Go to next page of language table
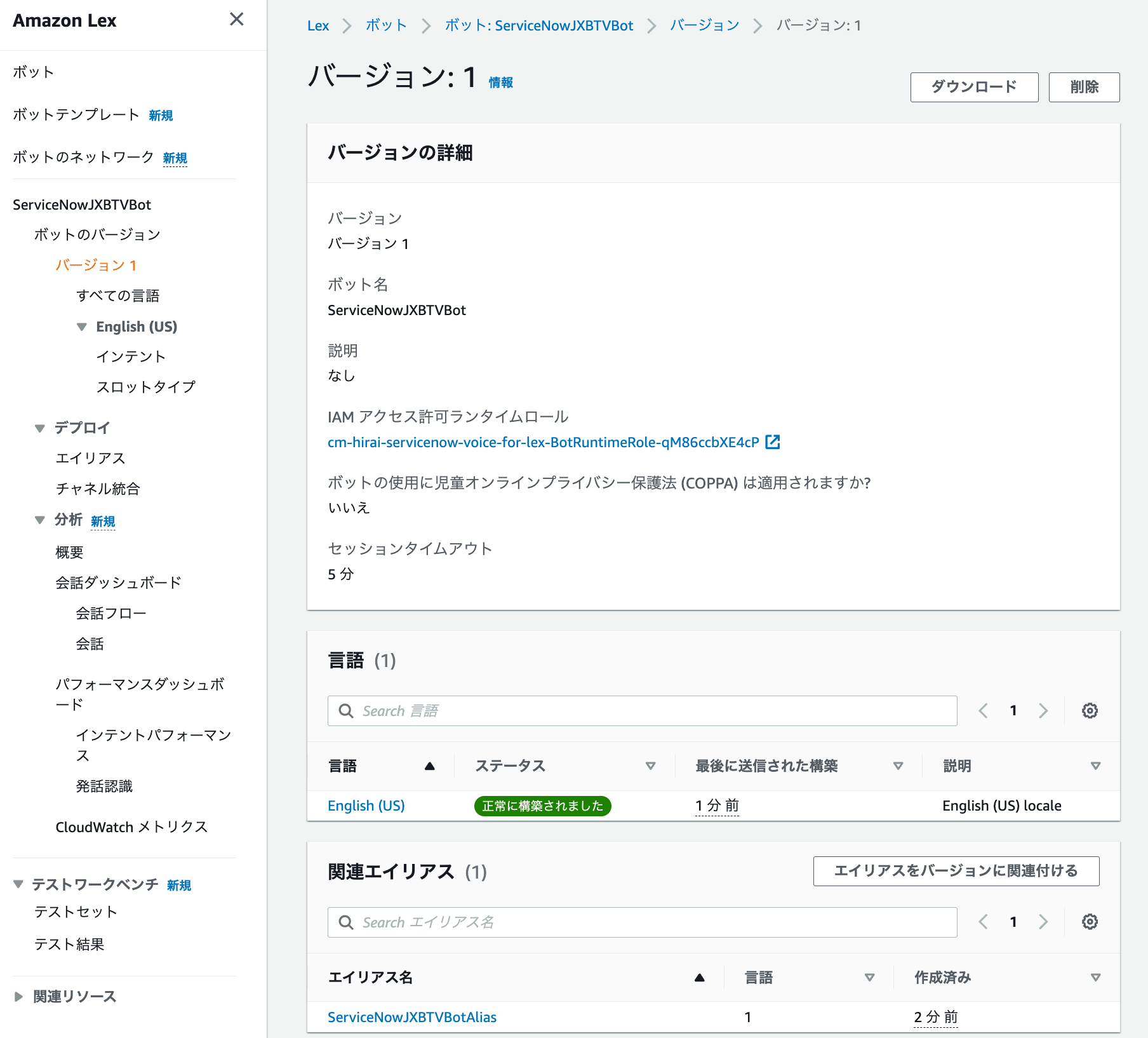The image size is (1148, 1038). [x=1043, y=711]
